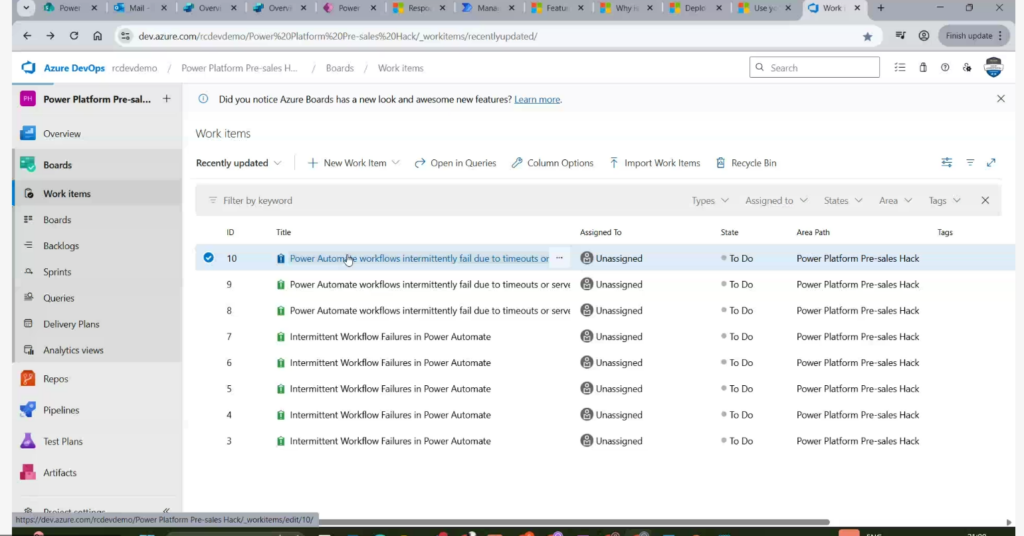This screenshot has height=536, width=1024.
Task: Open the Pipelines hub
Action: 61,411
